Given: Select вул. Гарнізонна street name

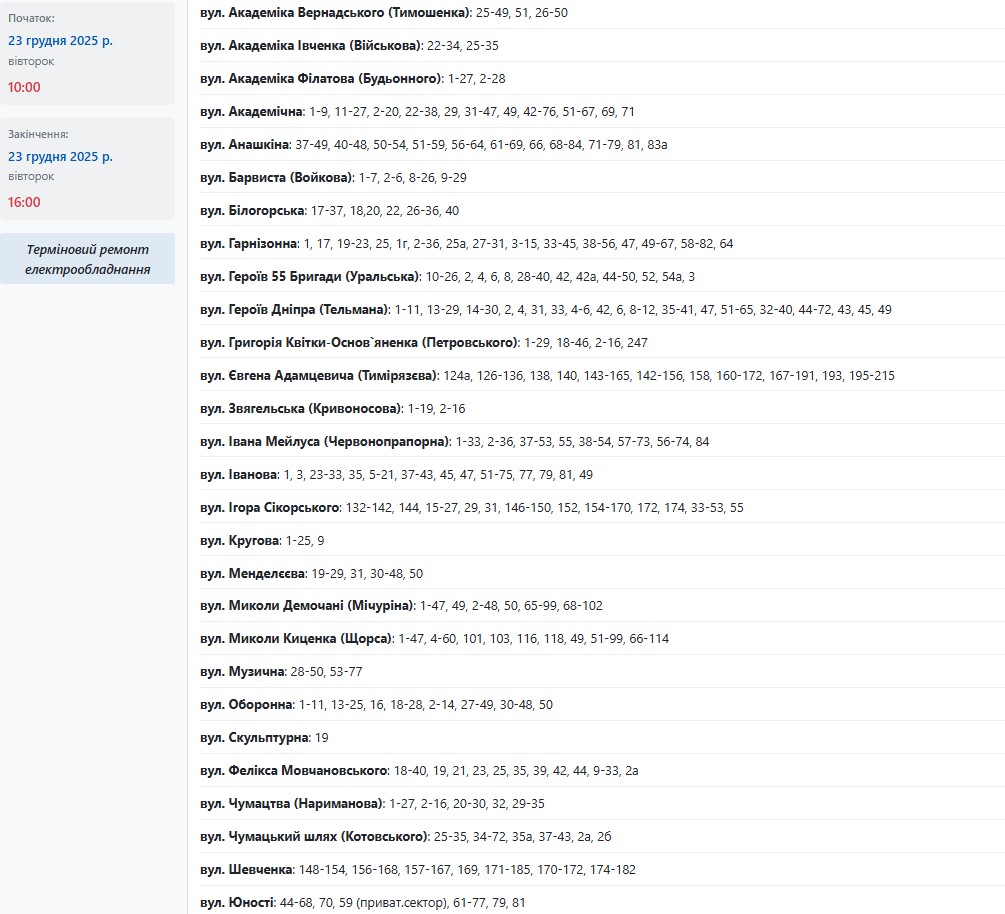Looking at the screenshot, I should coord(249,244).
